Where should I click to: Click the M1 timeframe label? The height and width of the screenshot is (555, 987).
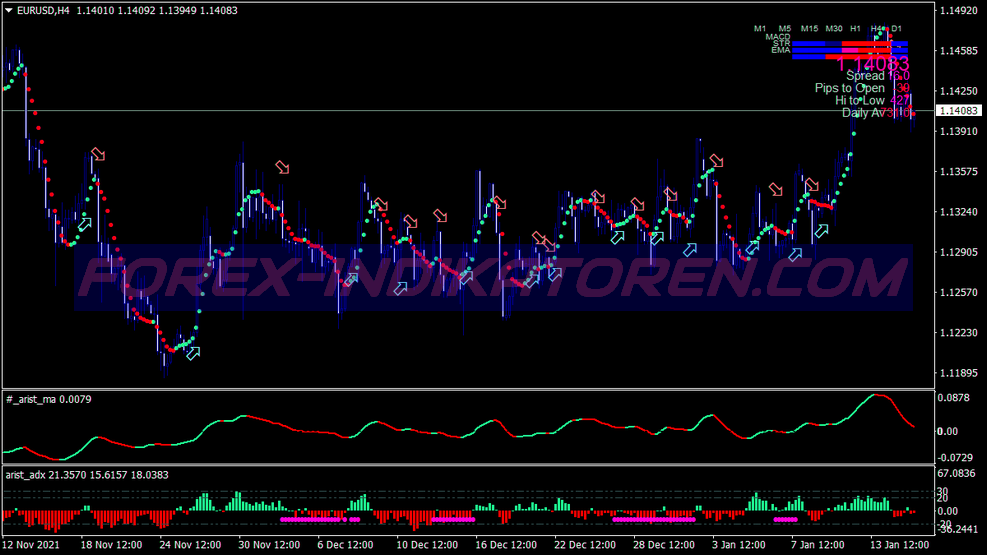click(x=760, y=28)
